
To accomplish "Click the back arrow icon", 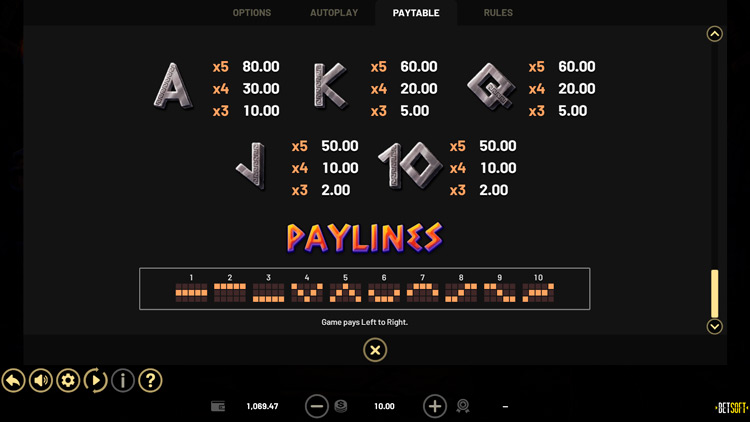I will click(13, 380).
